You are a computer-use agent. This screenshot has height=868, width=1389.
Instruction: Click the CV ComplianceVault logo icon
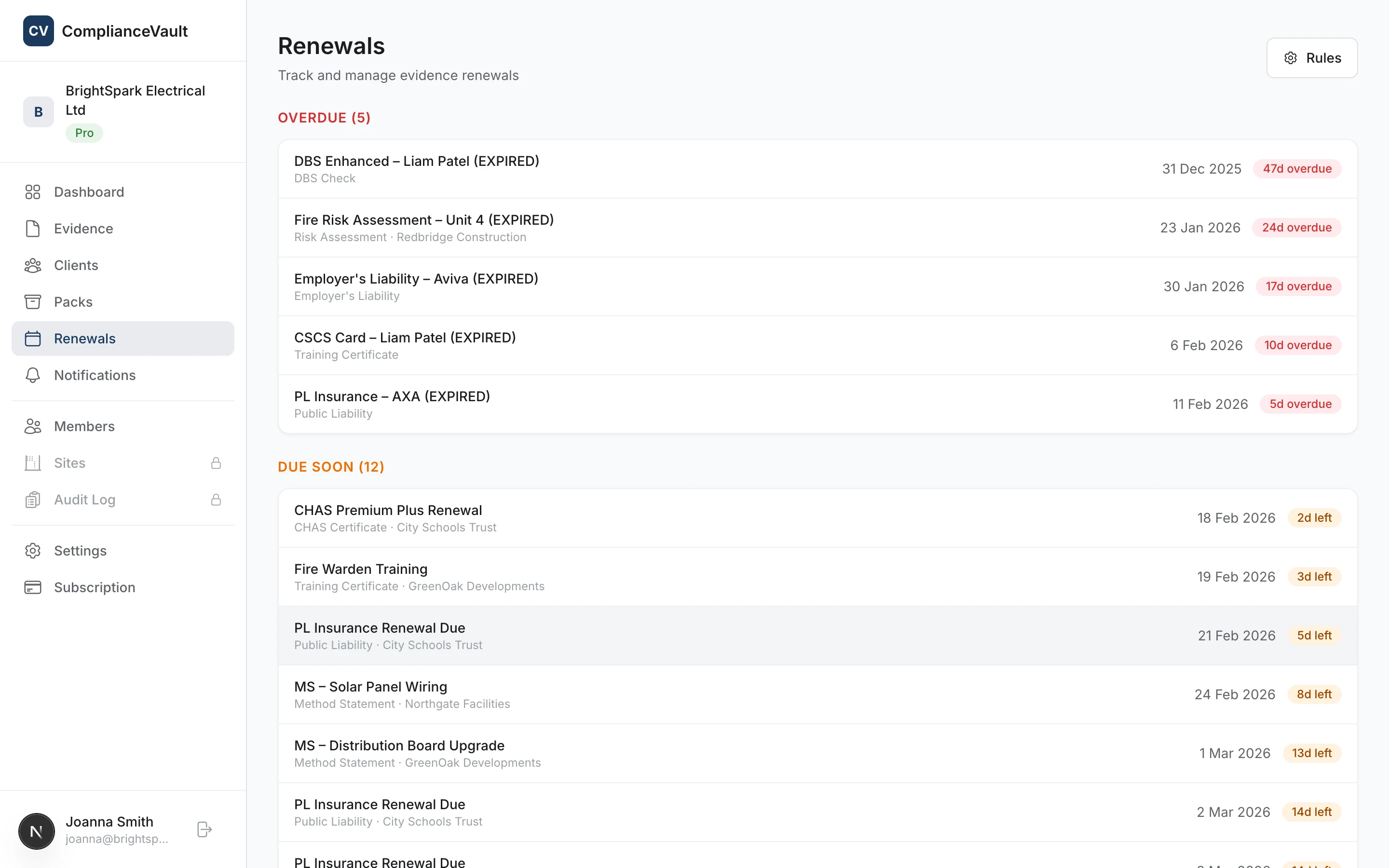tap(38, 31)
